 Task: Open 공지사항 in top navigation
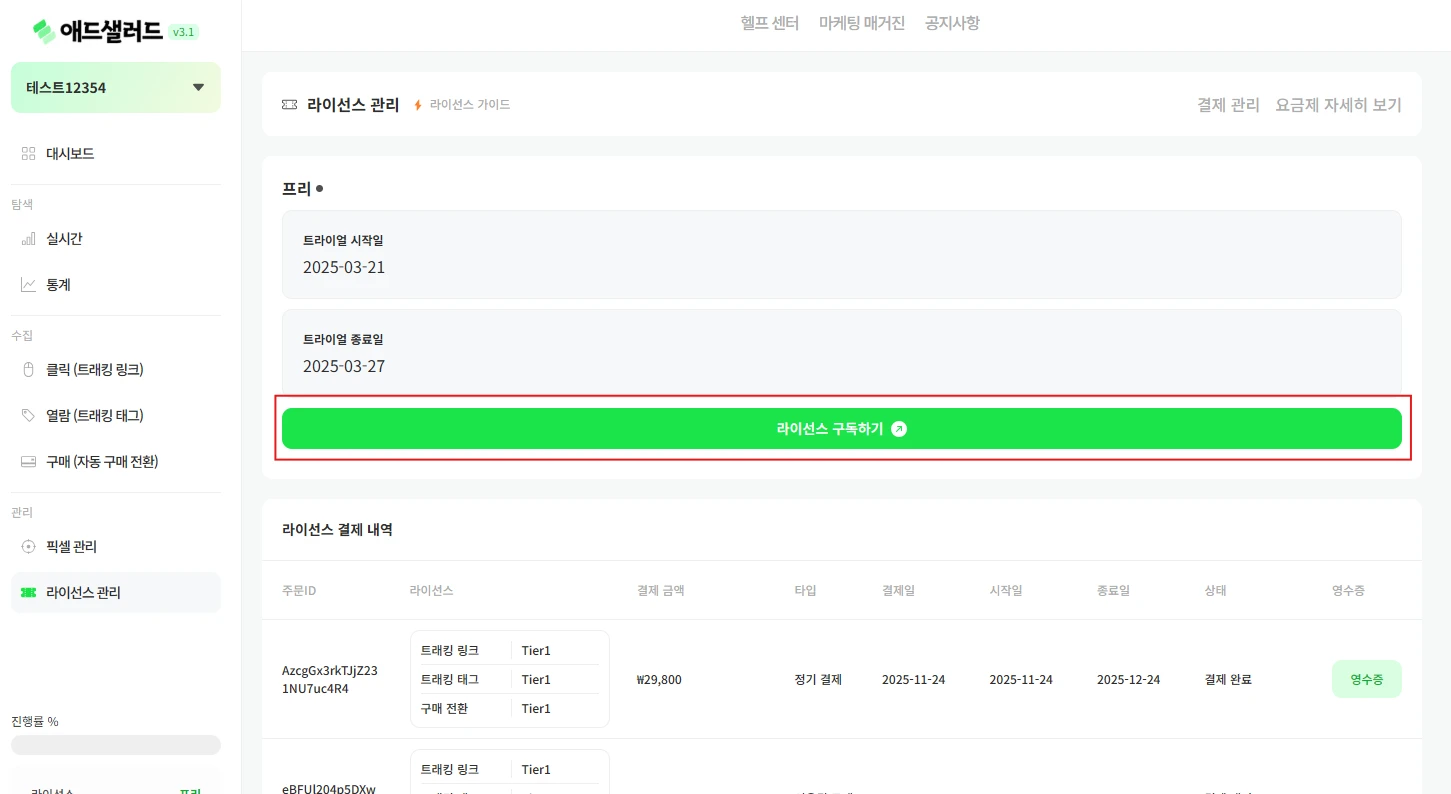[951, 23]
